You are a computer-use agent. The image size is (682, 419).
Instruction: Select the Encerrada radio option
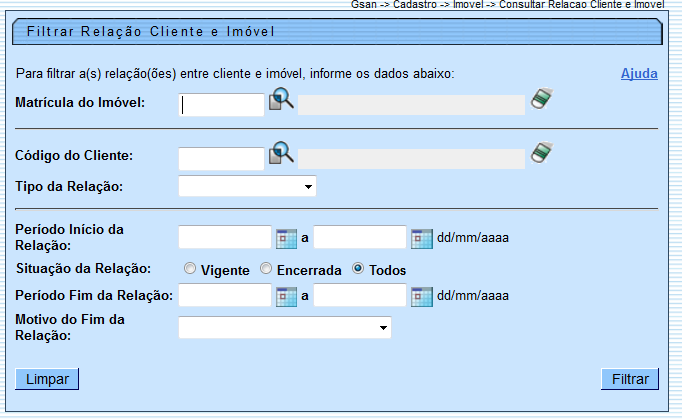(x=266, y=270)
